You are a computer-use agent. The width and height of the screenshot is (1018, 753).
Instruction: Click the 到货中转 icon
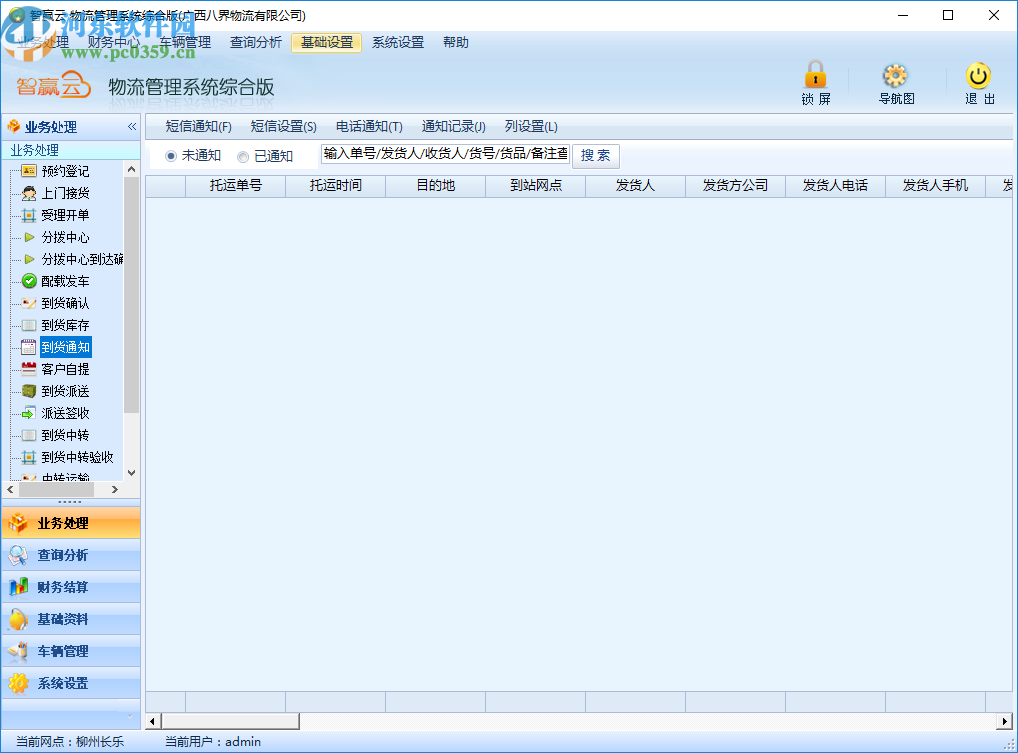coord(29,435)
